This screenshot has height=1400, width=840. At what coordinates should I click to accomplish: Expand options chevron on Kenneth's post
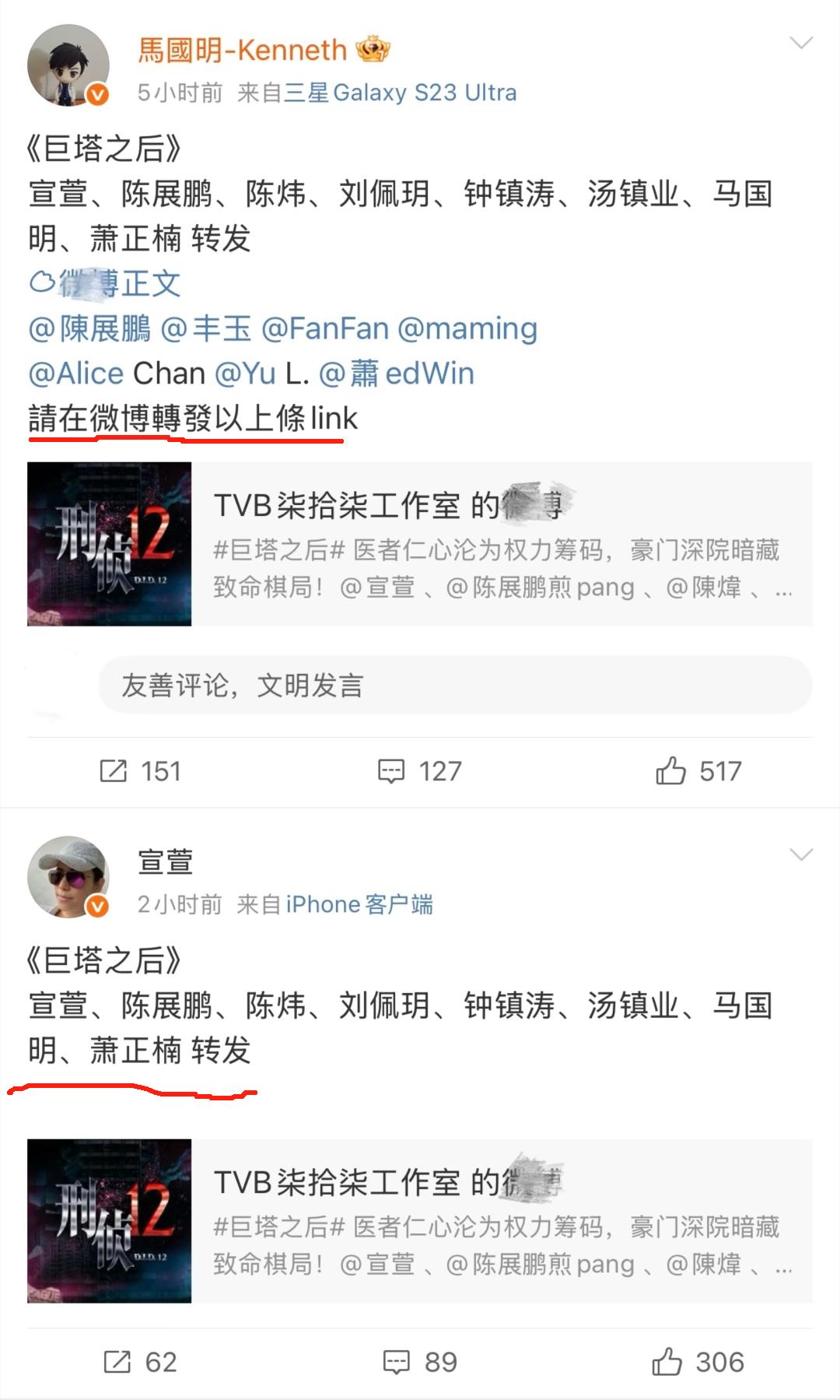click(x=801, y=43)
